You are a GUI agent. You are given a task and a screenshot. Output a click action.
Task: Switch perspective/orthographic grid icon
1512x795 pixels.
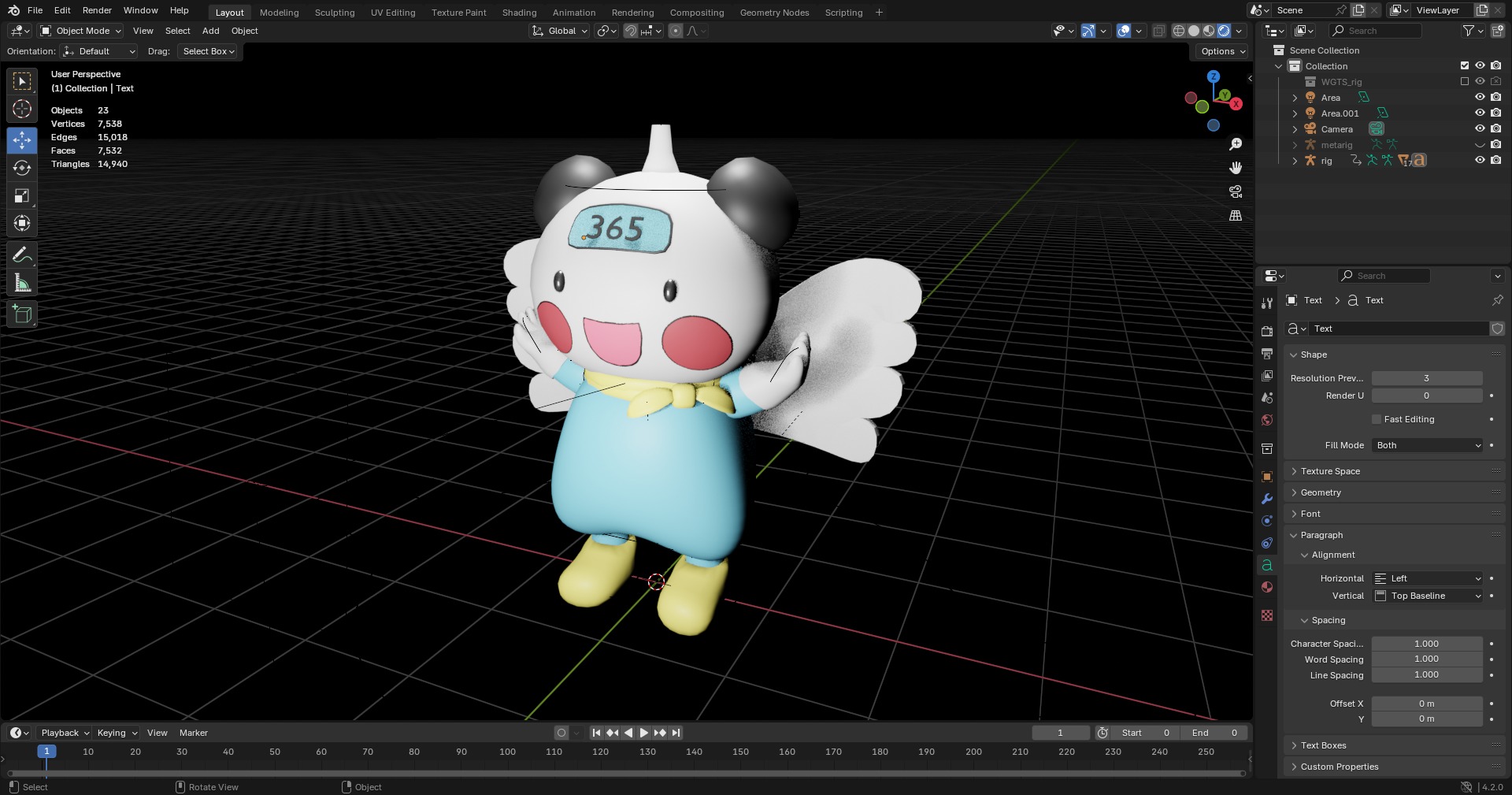tap(1236, 215)
